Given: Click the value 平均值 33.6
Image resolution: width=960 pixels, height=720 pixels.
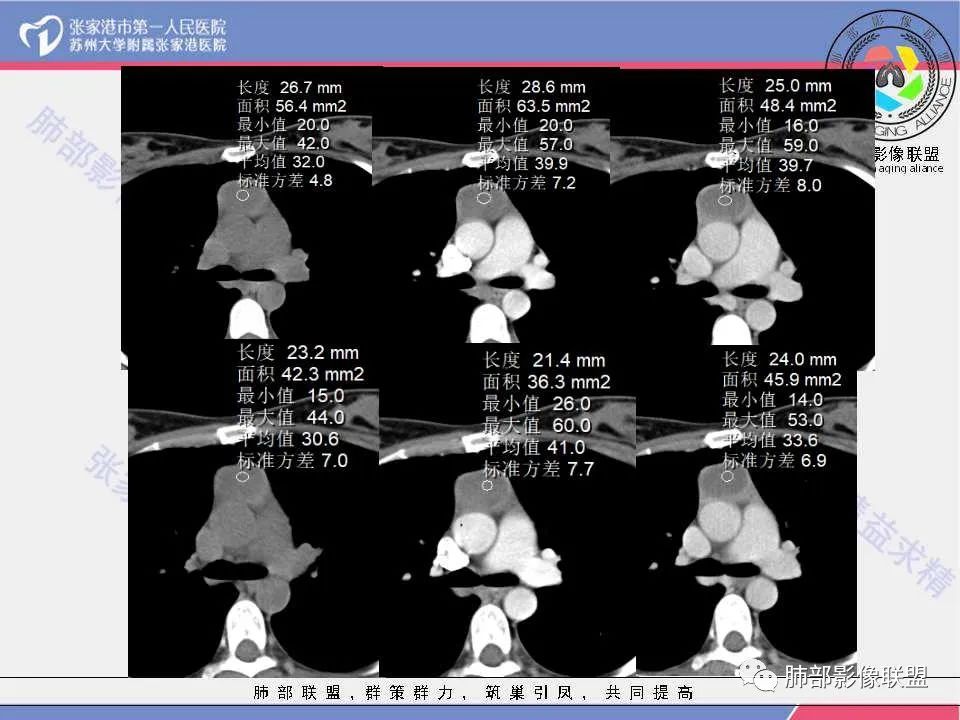Looking at the screenshot, I should (x=770, y=440).
